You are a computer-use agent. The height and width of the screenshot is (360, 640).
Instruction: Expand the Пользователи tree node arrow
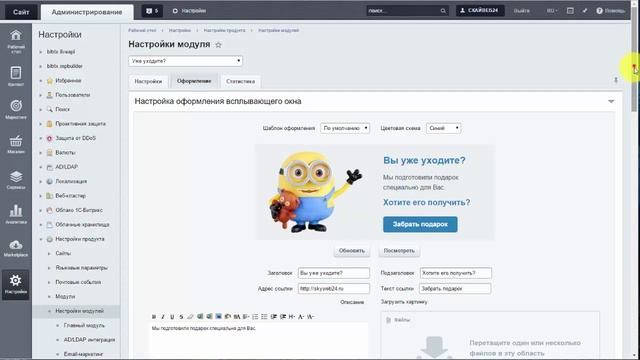41,95
